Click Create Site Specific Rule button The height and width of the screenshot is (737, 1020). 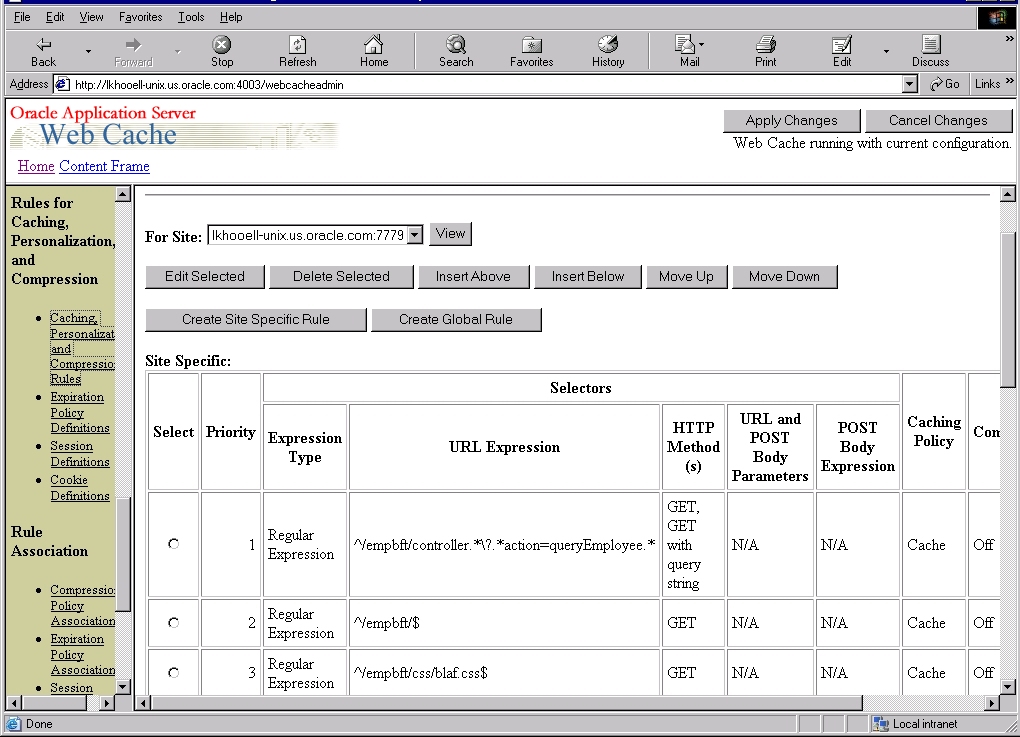(x=256, y=319)
